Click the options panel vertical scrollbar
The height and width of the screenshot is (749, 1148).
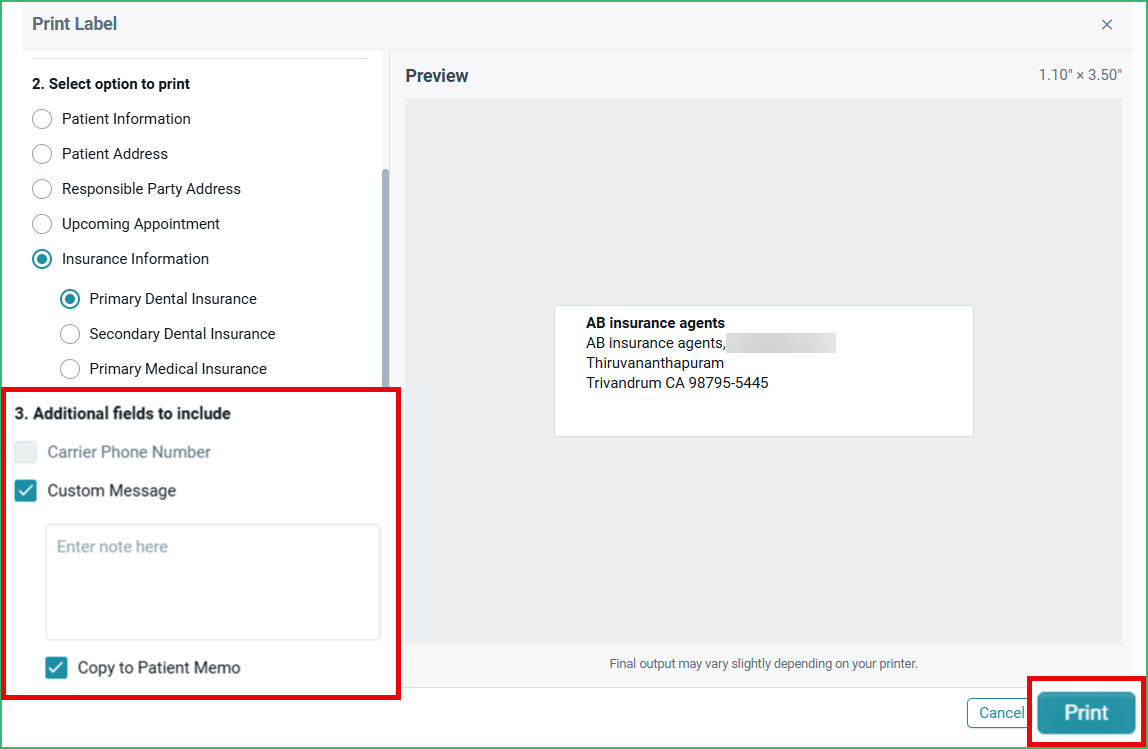(385, 278)
